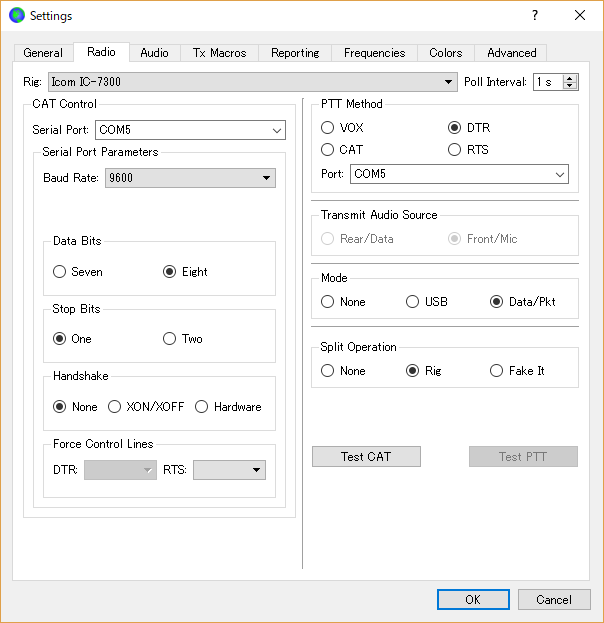Open the Colors tab
The image size is (604, 623).
click(x=445, y=53)
